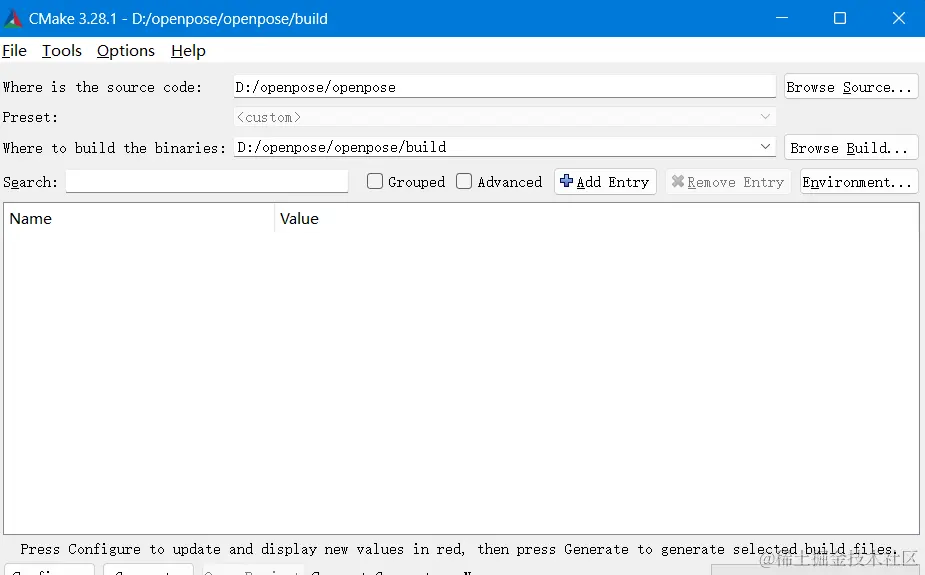Click the Remove Entry button

pyautogui.click(x=727, y=182)
